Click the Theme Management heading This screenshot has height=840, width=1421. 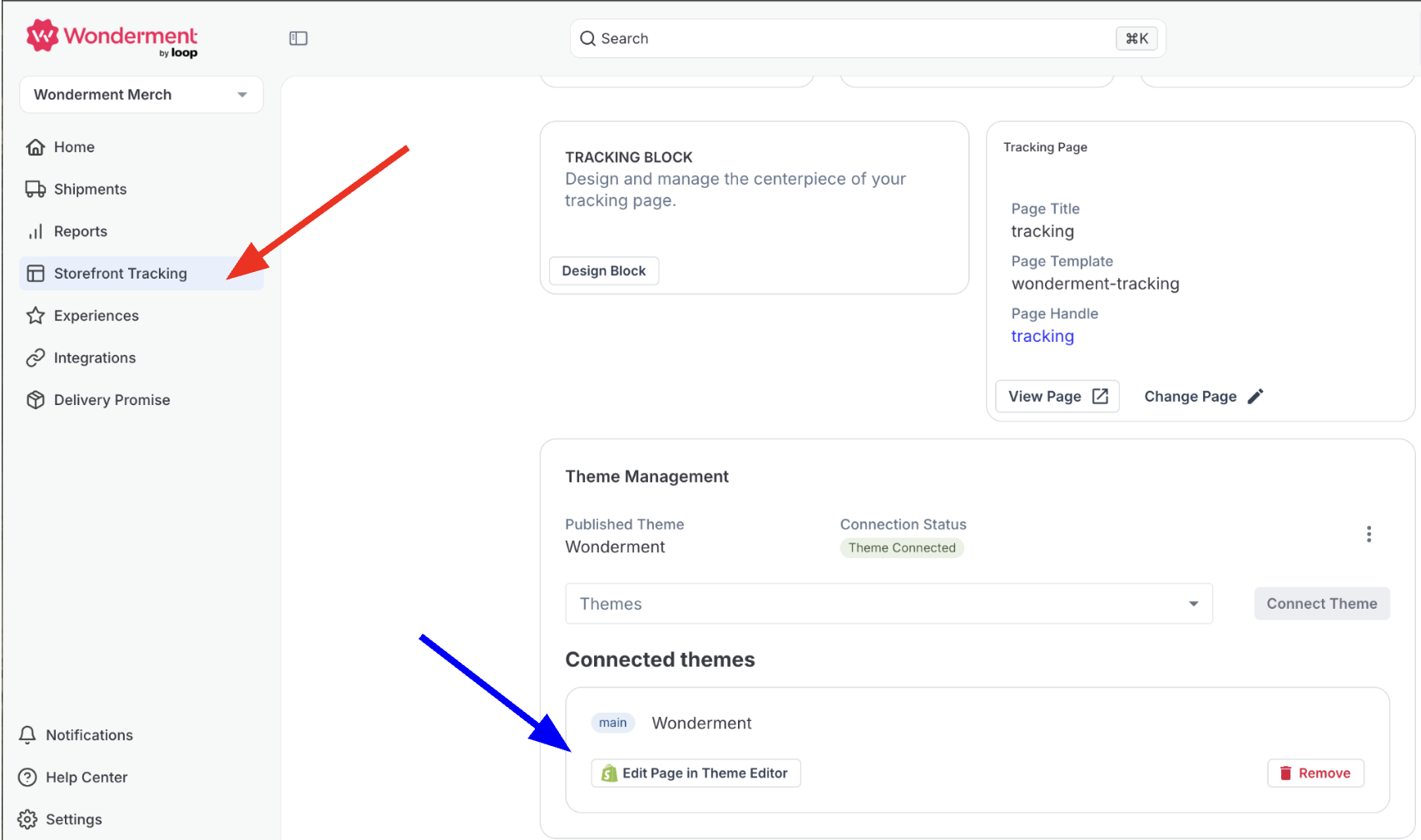click(647, 477)
